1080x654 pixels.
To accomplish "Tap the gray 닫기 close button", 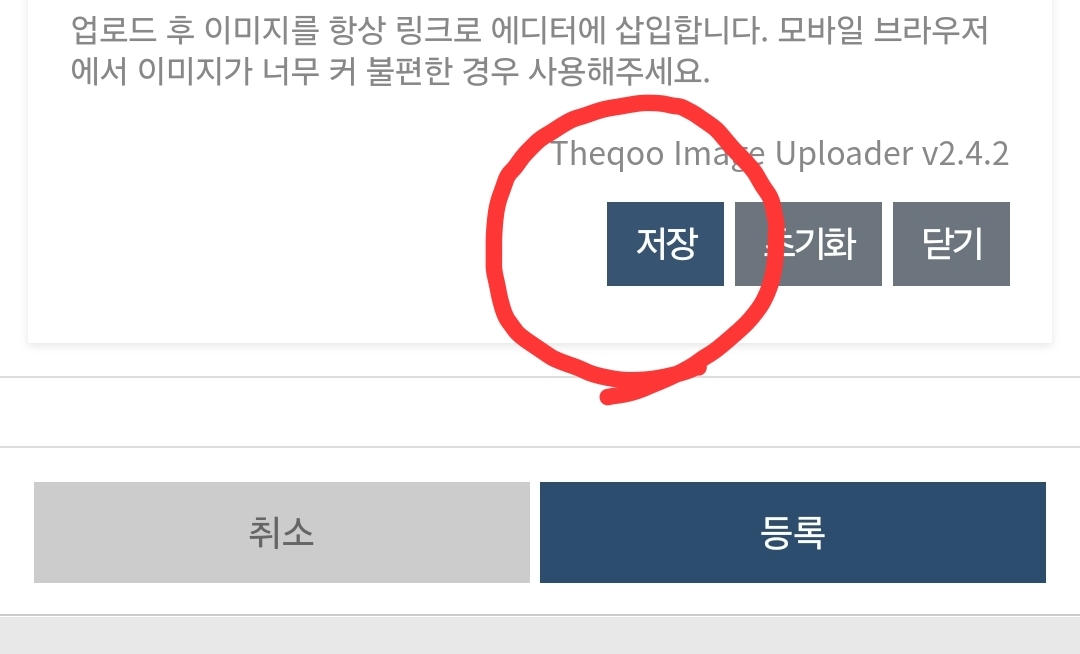I will click(x=951, y=244).
